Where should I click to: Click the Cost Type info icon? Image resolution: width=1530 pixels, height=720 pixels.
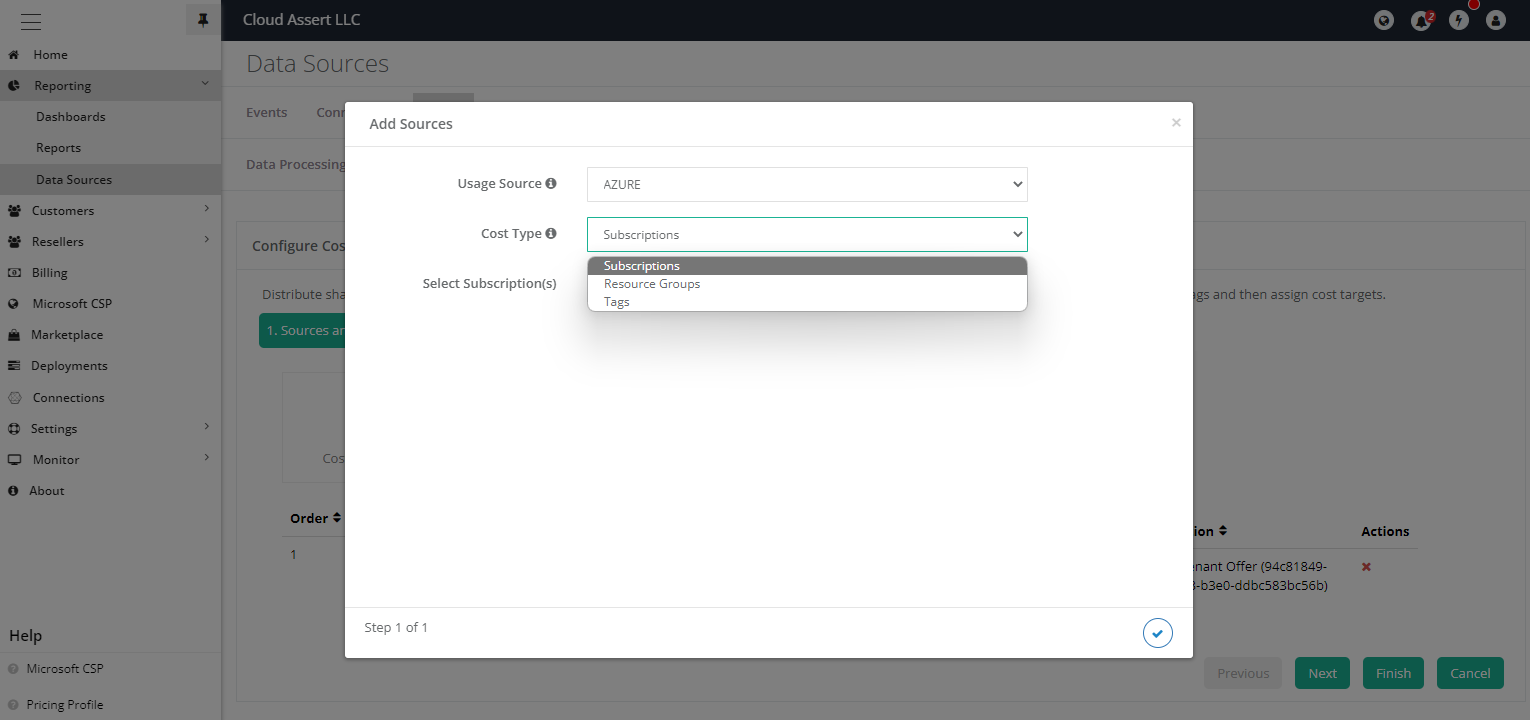click(551, 234)
